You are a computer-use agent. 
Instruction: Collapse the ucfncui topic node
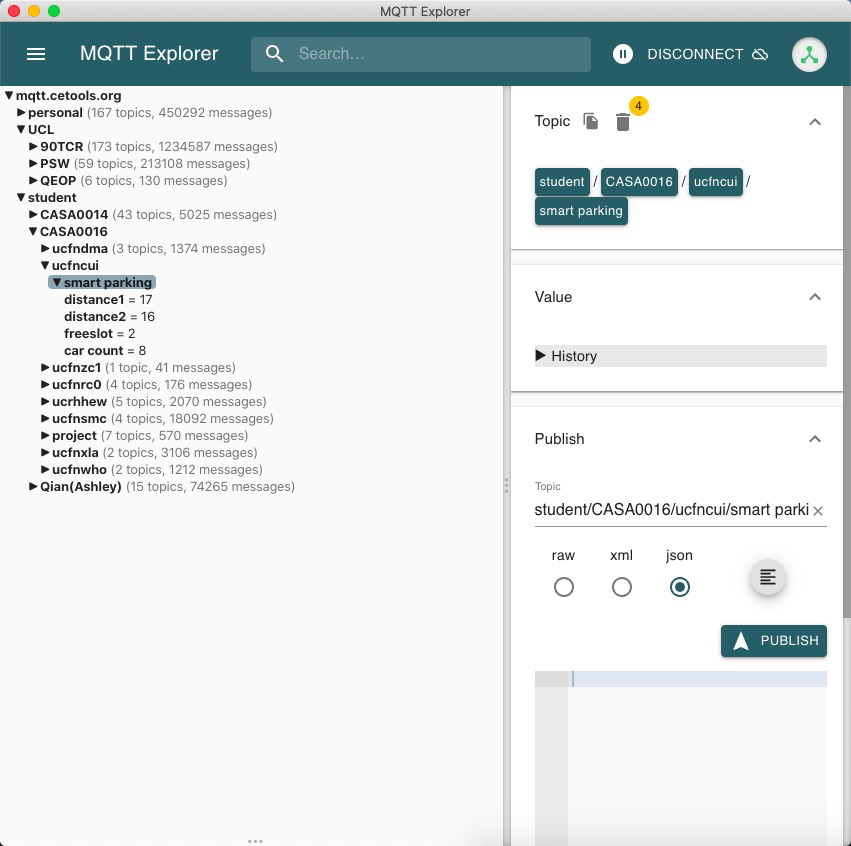click(x=46, y=265)
